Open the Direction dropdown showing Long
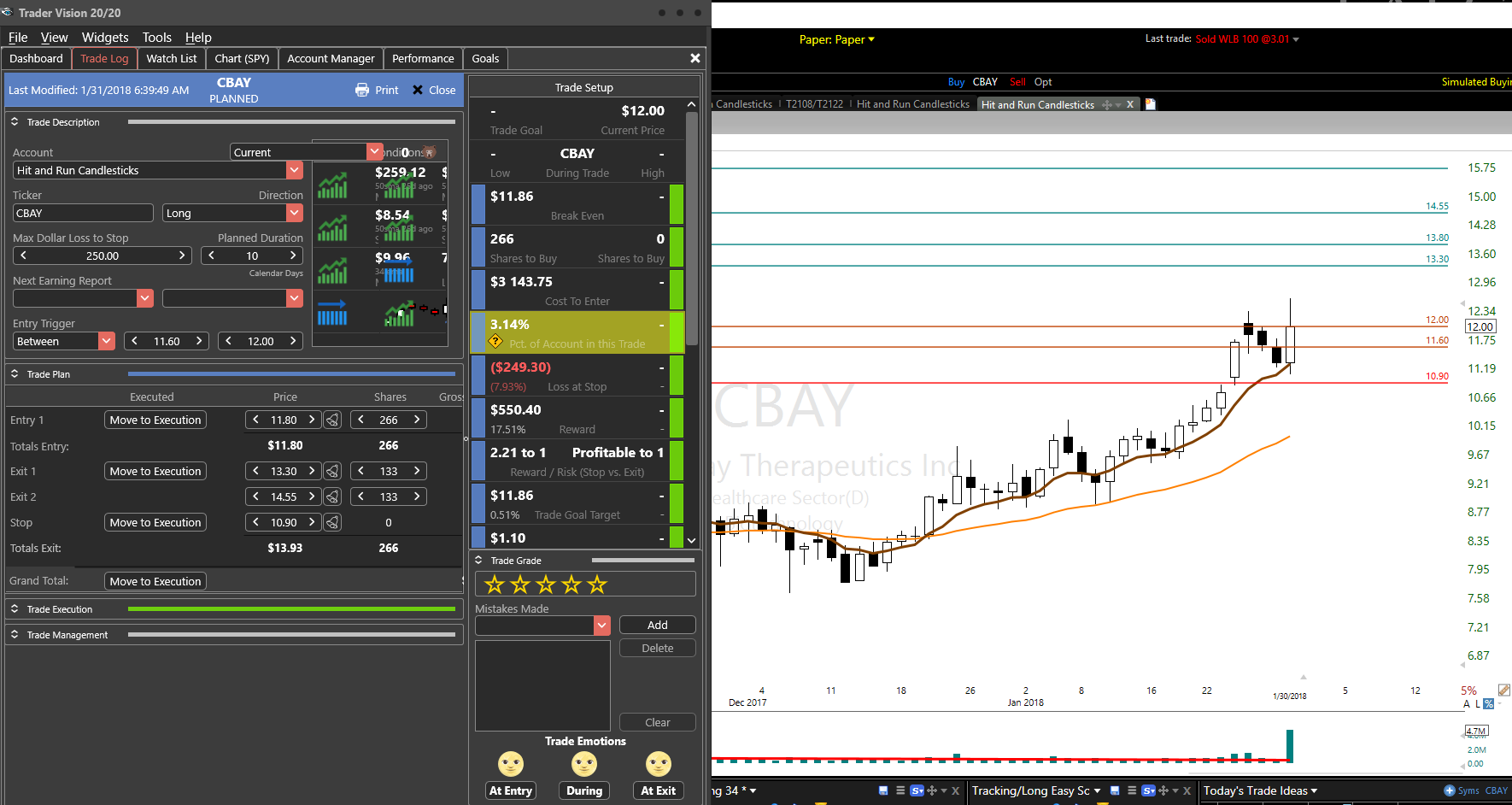This screenshot has width=1512, height=805. [x=294, y=213]
